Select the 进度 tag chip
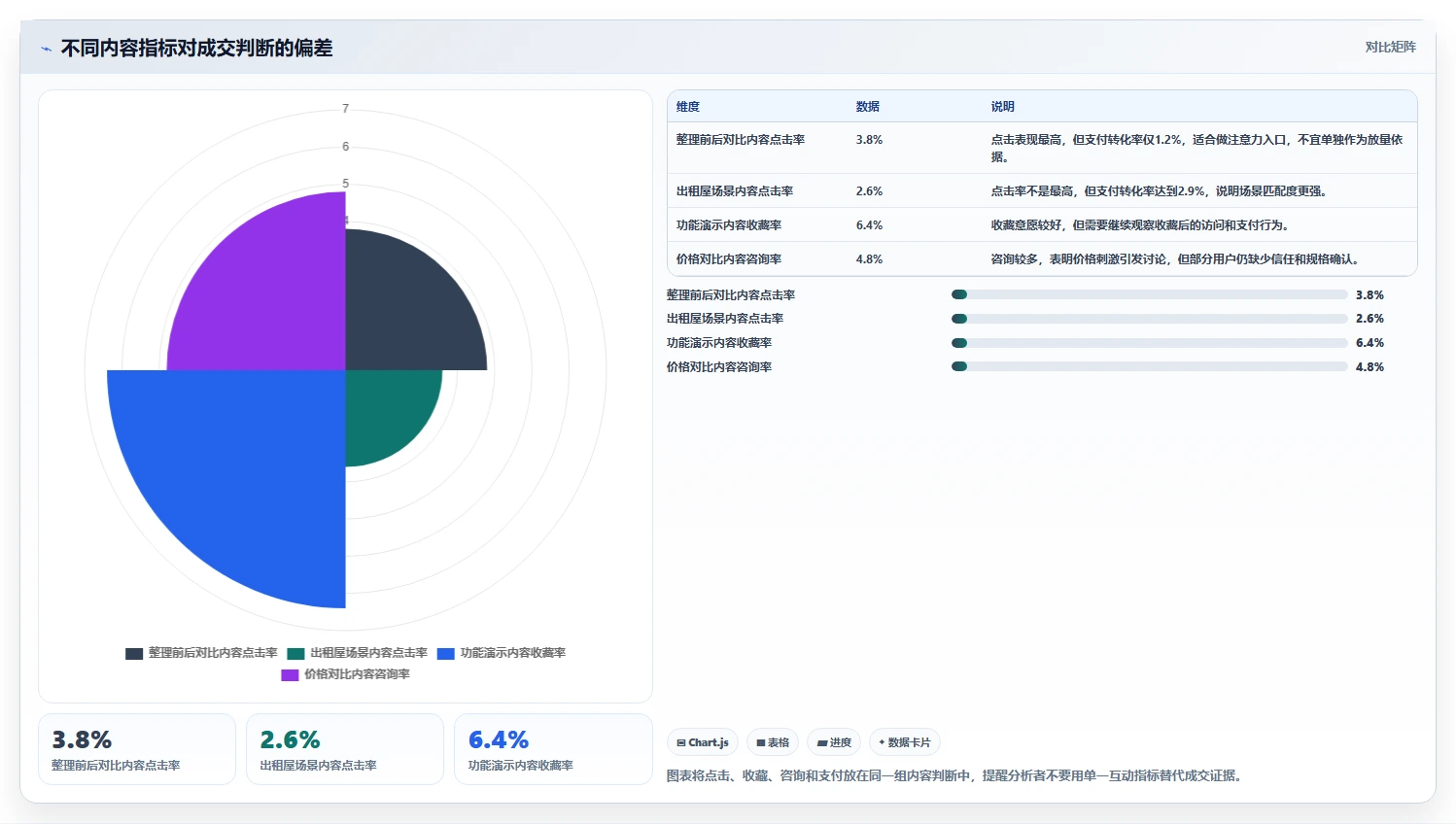Image resolution: width=1456 pixels, height=824 pixels. [x=834, y=742]
